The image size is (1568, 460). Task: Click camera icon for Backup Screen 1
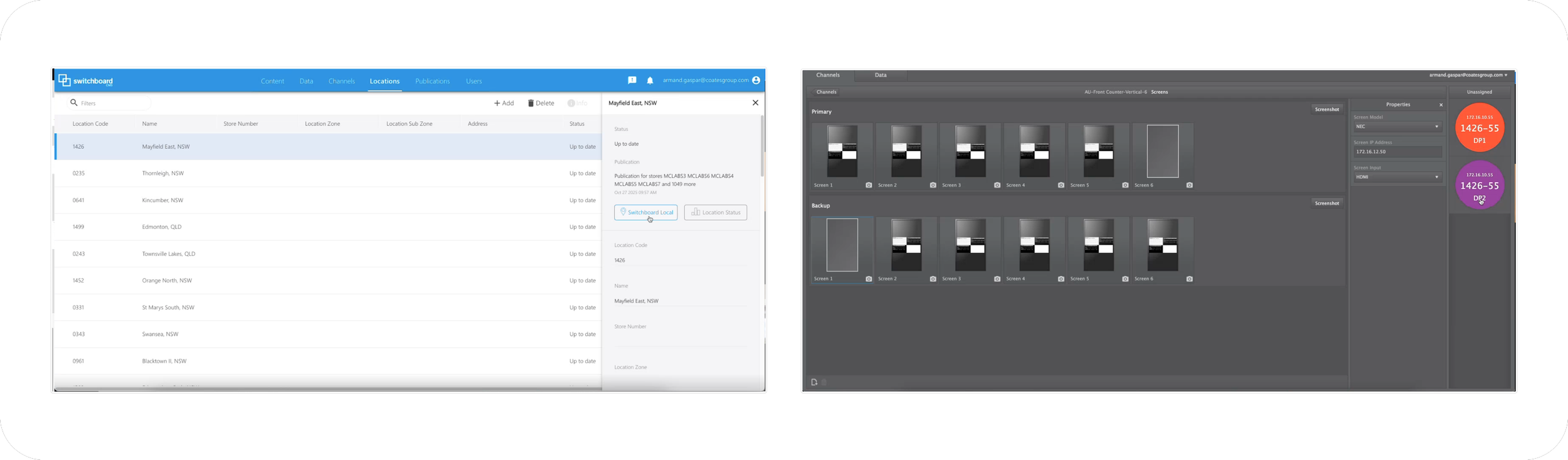869,279
